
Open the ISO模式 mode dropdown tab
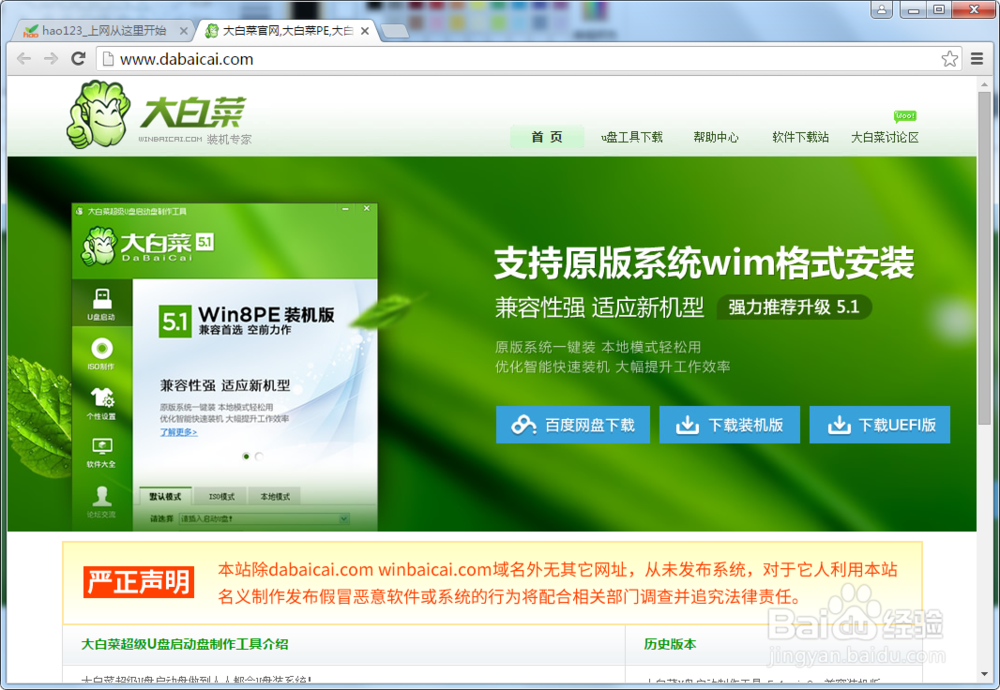pos(220,496)
